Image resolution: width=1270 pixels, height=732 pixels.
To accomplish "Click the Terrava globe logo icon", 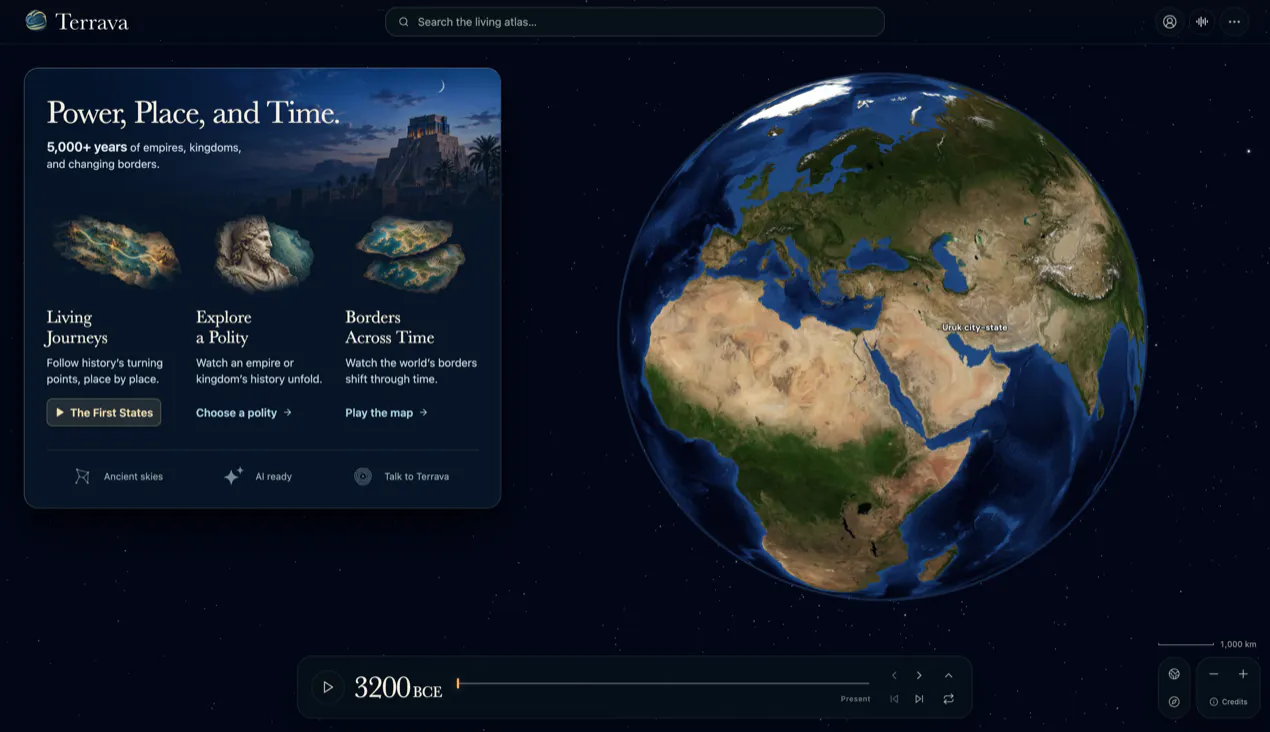I will tap(36, 21).
